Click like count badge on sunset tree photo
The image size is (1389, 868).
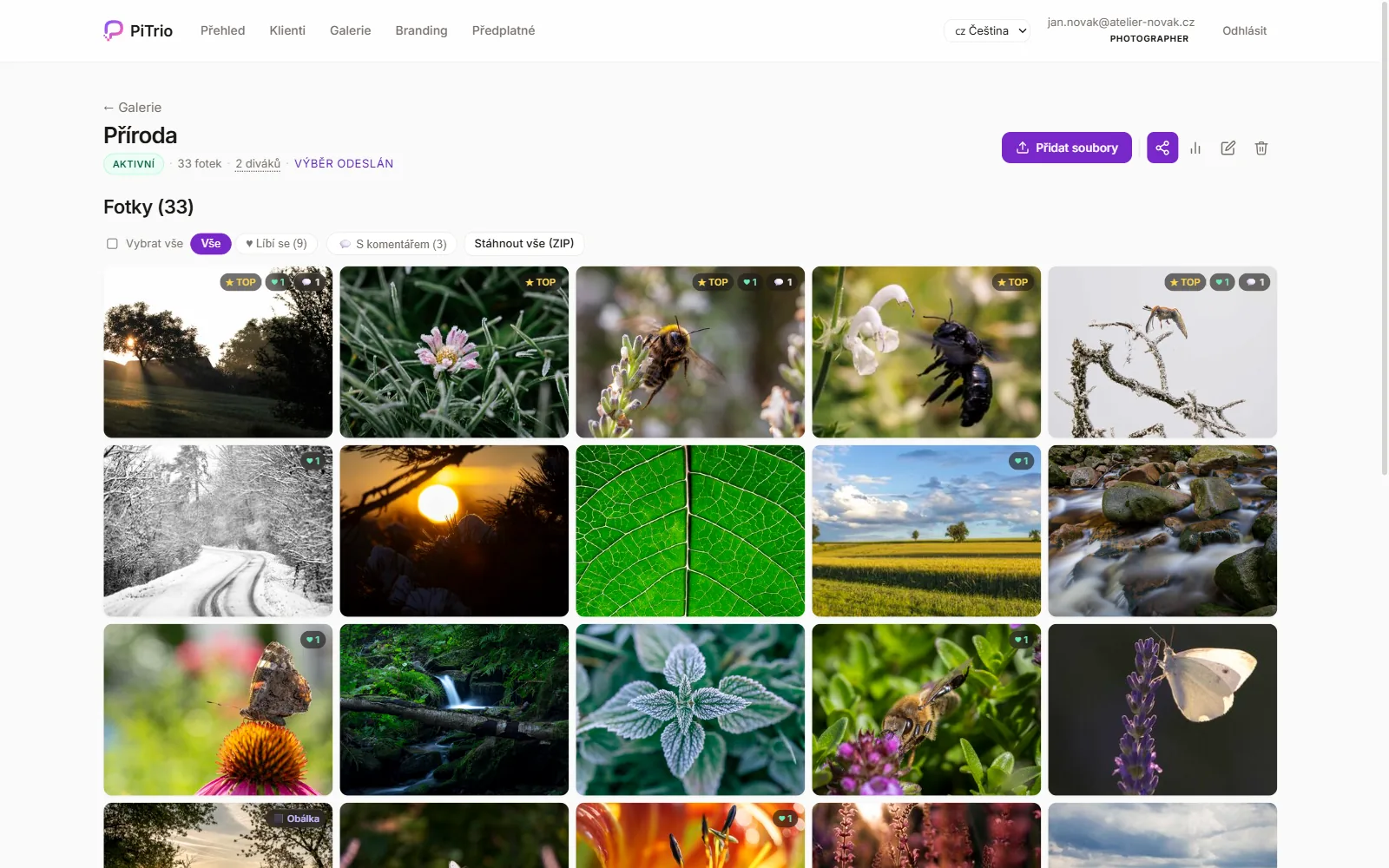coord(278,282)
